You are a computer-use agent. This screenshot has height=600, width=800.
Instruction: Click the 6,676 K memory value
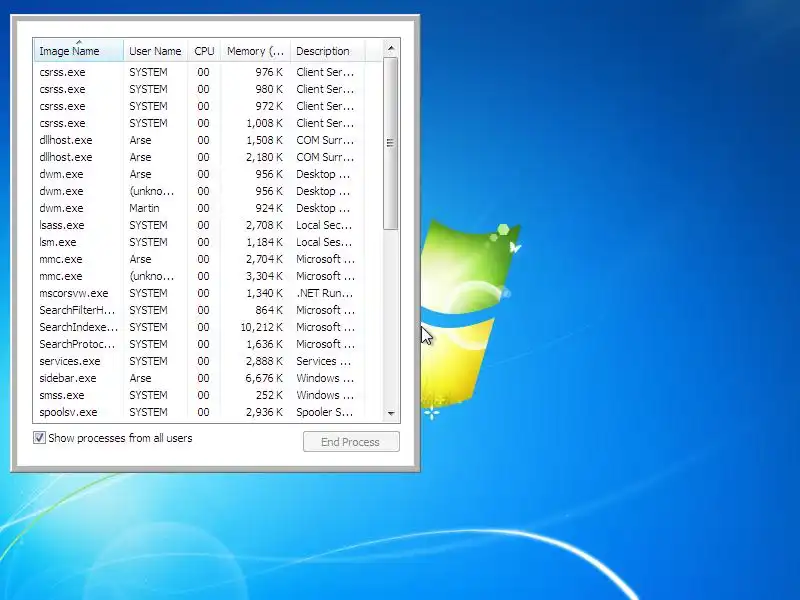pyautogui.click(x=264, y=378)
